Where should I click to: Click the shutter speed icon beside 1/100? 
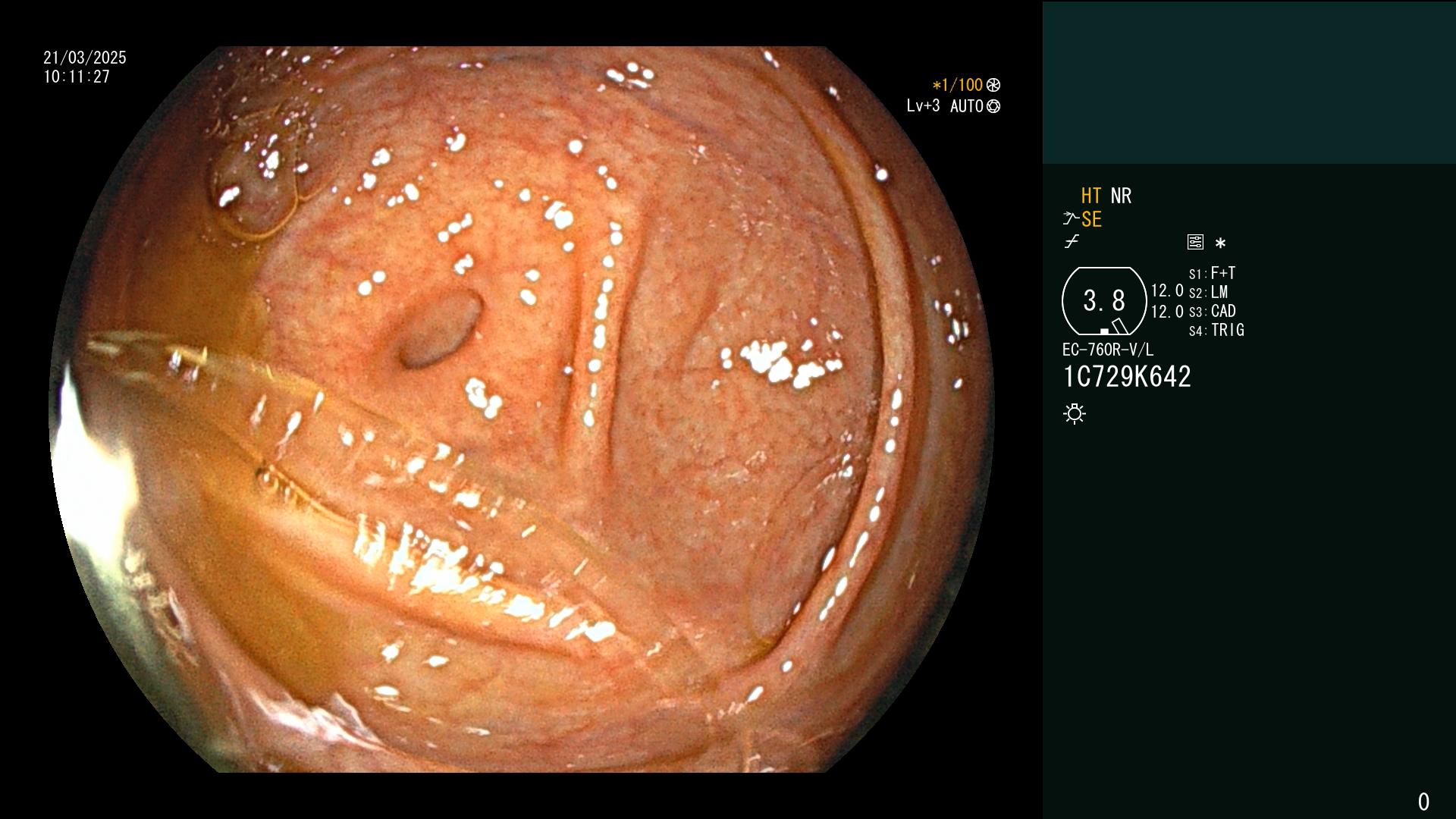pos(993,85)
